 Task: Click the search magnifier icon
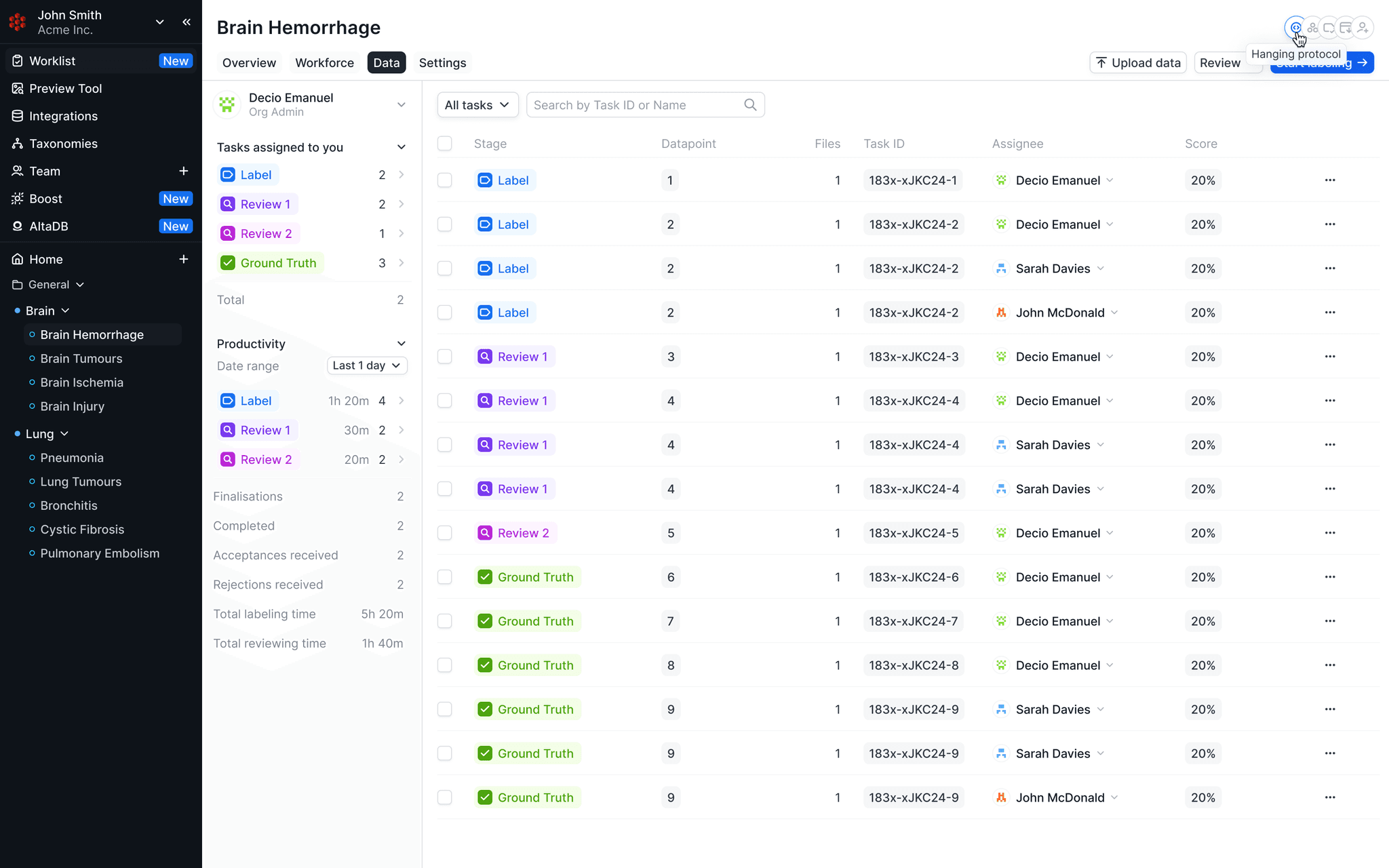coord(750,104)
